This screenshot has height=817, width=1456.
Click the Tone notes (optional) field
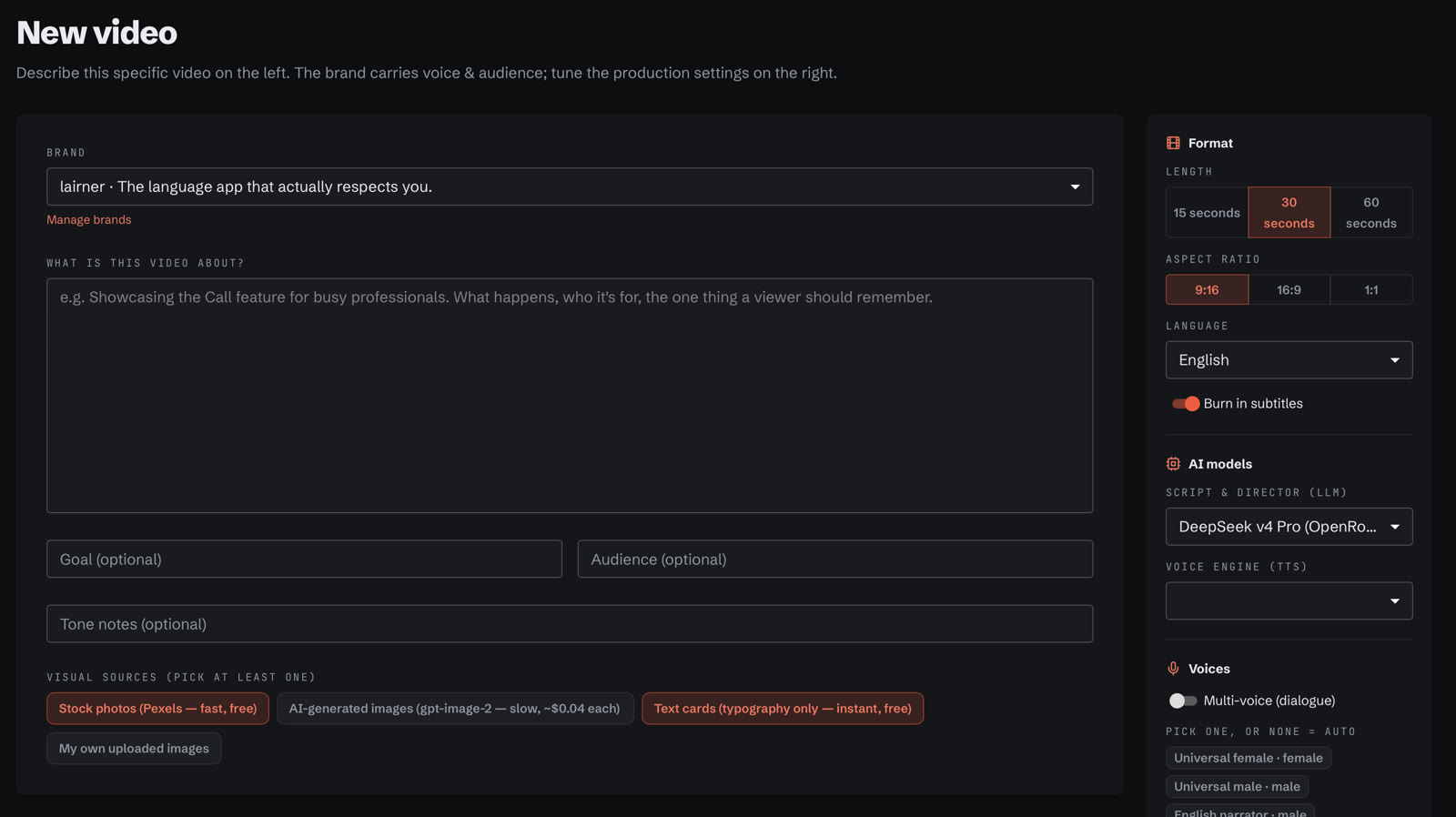click(x=570, y=624)
